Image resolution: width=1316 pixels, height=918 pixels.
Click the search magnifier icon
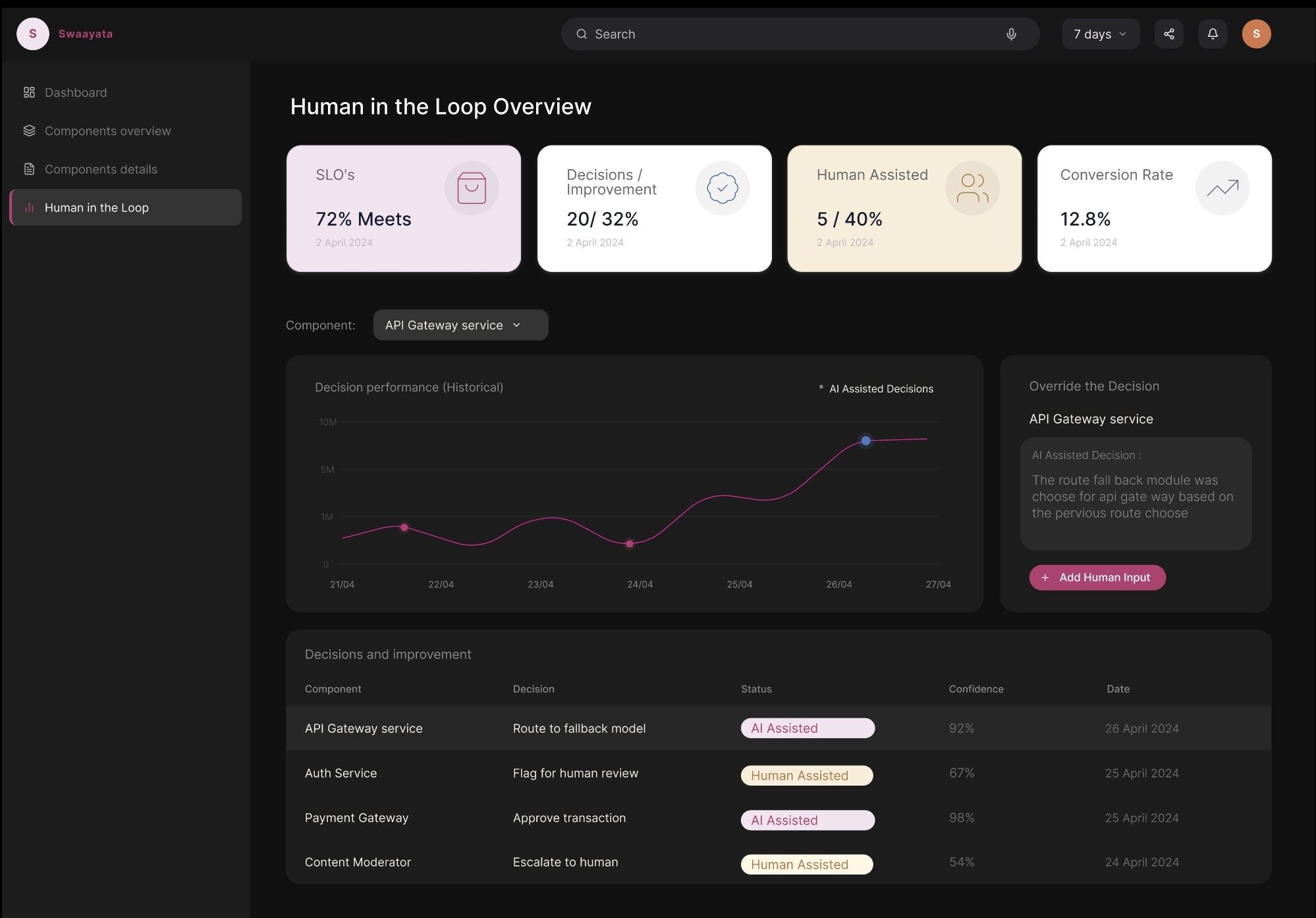pos(582,34)
